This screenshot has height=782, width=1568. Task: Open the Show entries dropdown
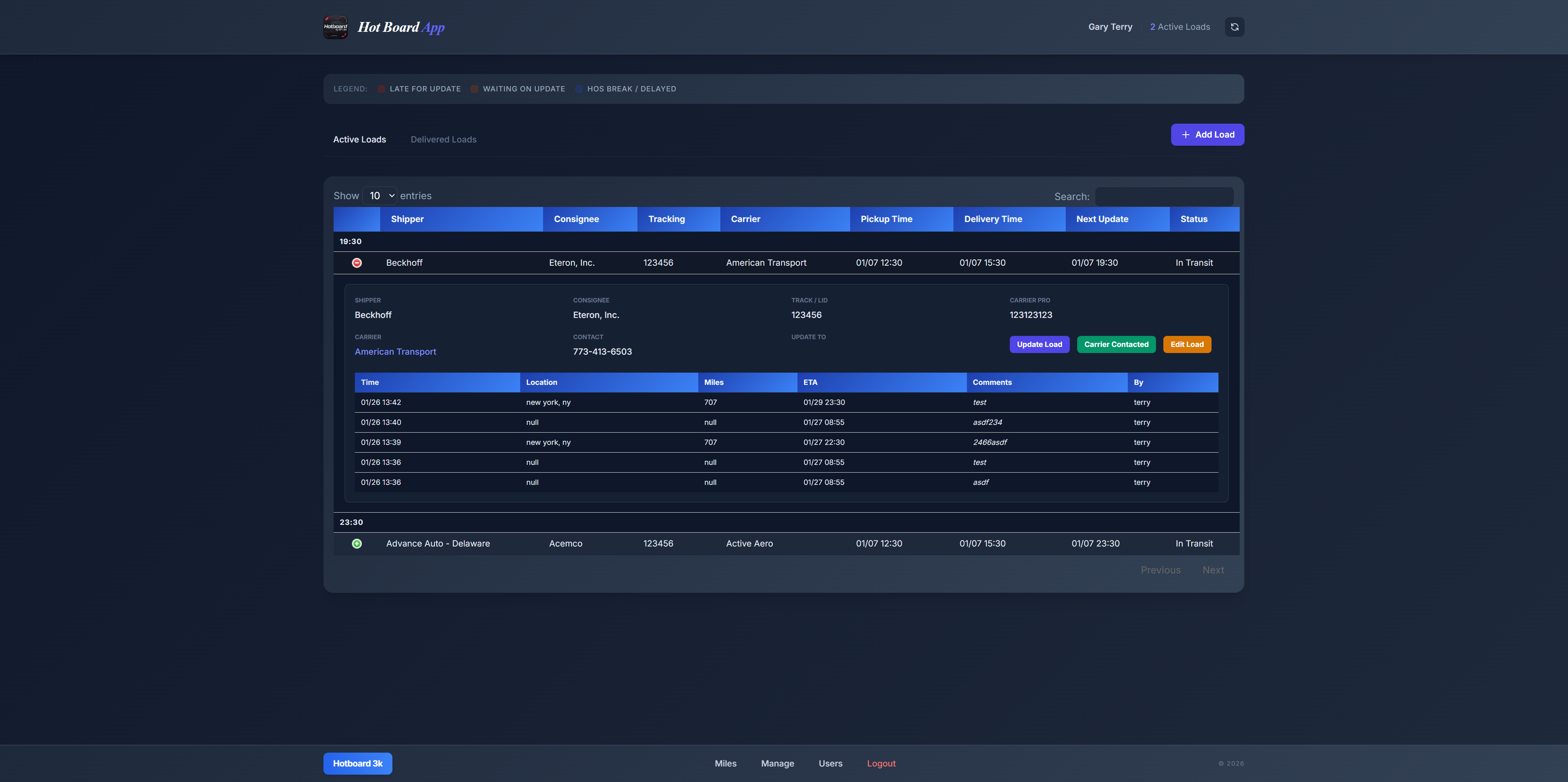click(x=379, y=195)
